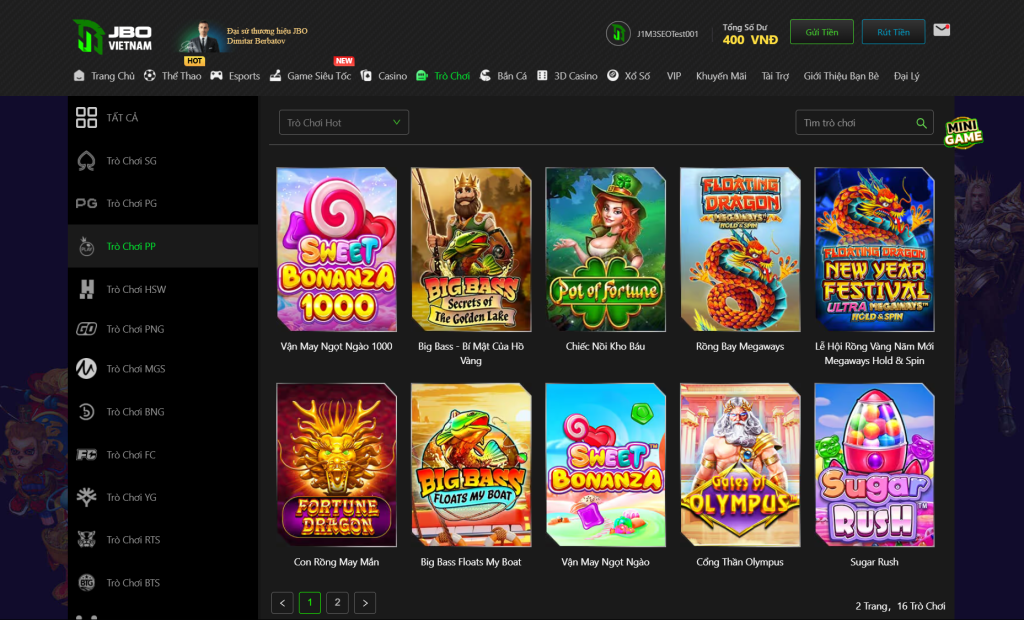This screenshot has width=1024, height=620.
Task: Click the Gửi Tiền deposit button
Action: (x=822, y=31)
